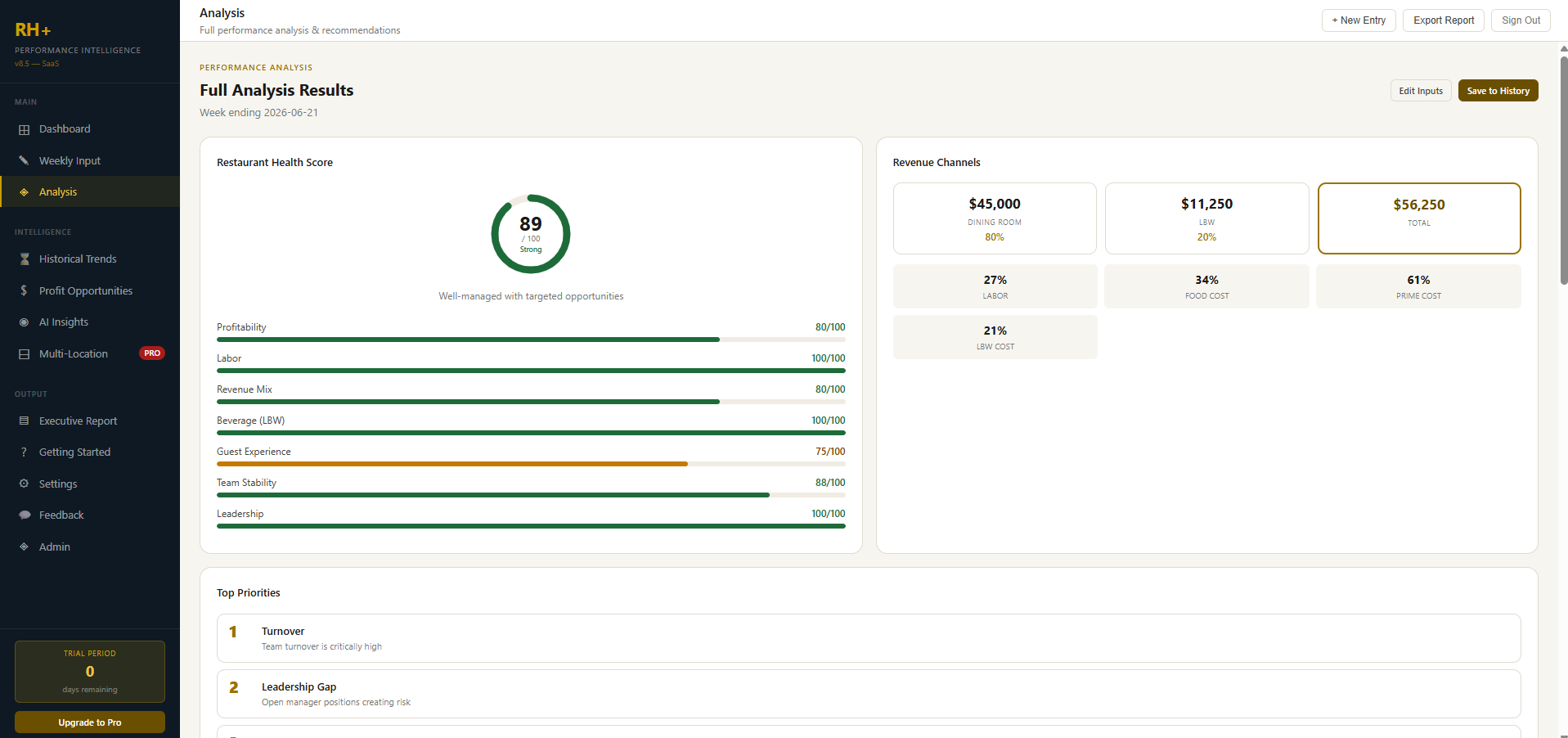Click the Dashboard grid icon
Viewport: 1568px width, 738px height.
click(x=24, y=129)
